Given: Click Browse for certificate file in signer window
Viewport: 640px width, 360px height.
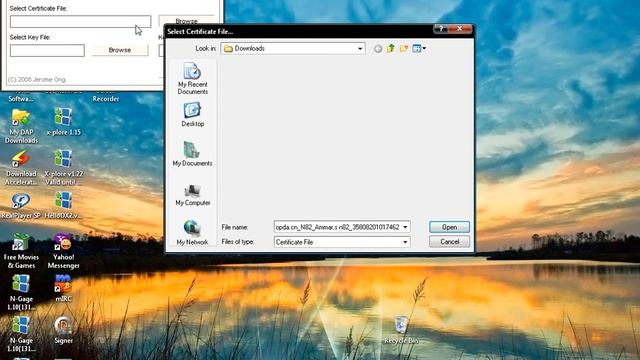Looking at the screenshot, I should click(187, 21).
